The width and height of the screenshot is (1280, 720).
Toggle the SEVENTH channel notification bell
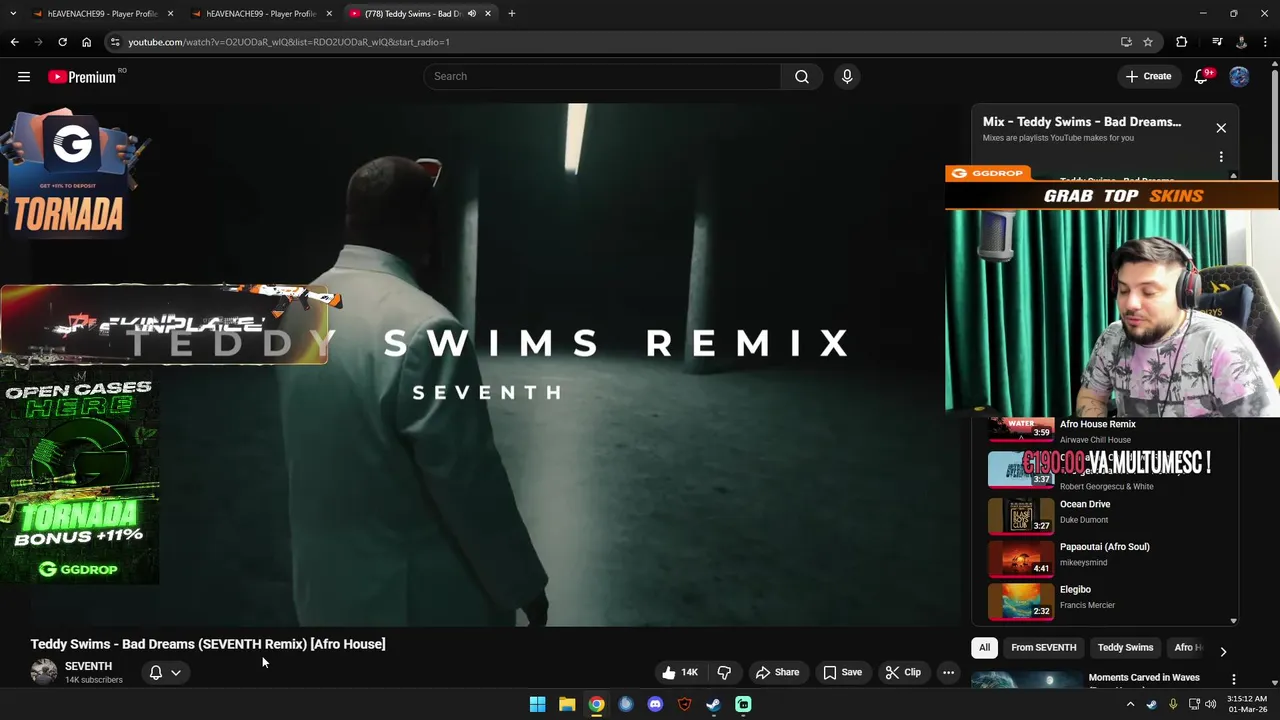coord(165,672)
